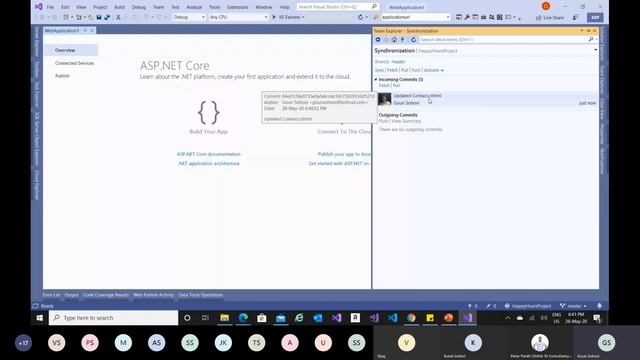Open the Send Feedback icon
The image size is (640, 360).
click(x=575, y=17)
